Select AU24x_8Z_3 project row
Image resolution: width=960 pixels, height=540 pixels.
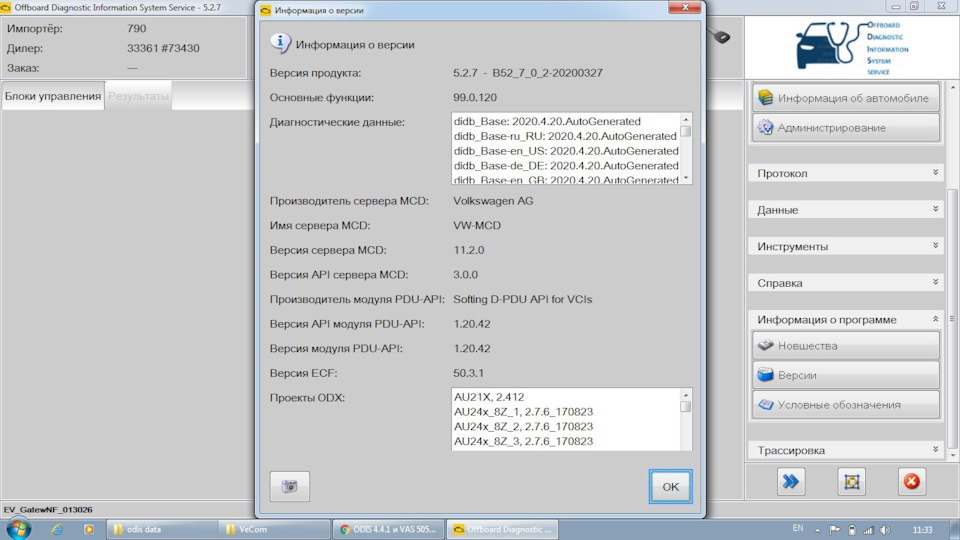point(565,441)
